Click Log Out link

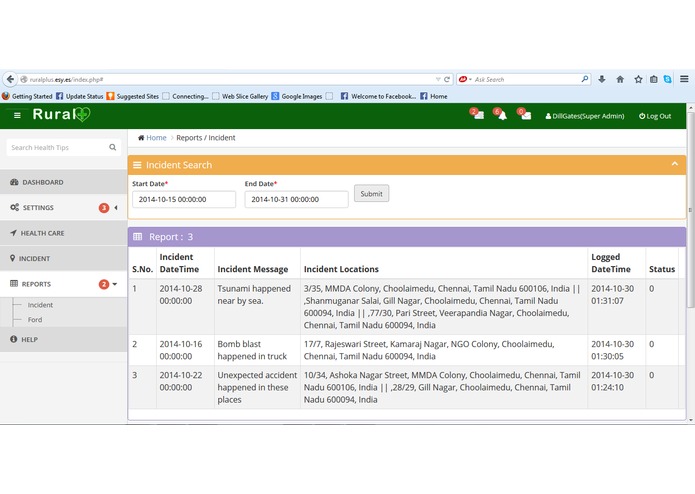coord(655,116)
